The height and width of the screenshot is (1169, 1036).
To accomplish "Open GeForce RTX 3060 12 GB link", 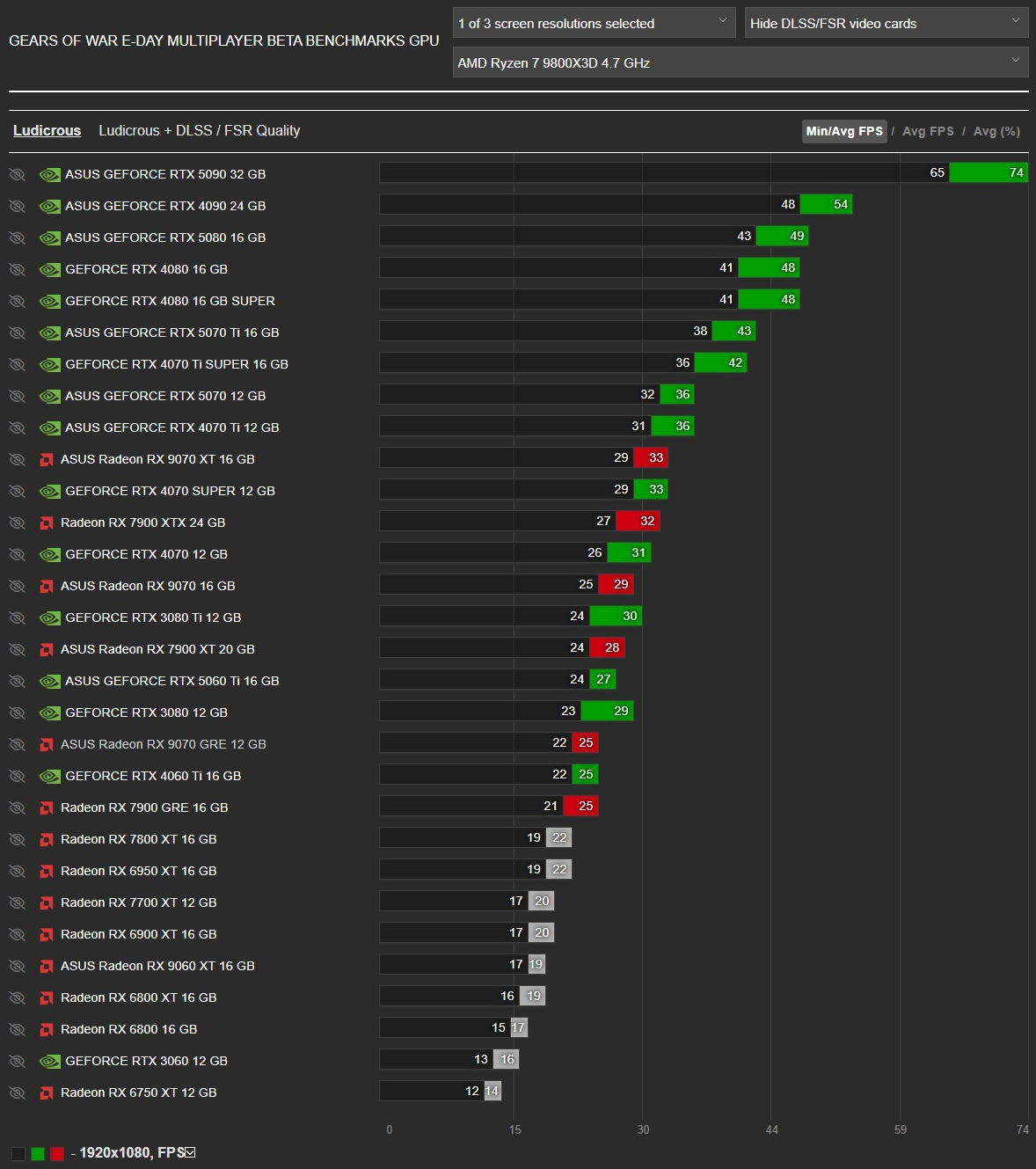I will (146, 1061).
